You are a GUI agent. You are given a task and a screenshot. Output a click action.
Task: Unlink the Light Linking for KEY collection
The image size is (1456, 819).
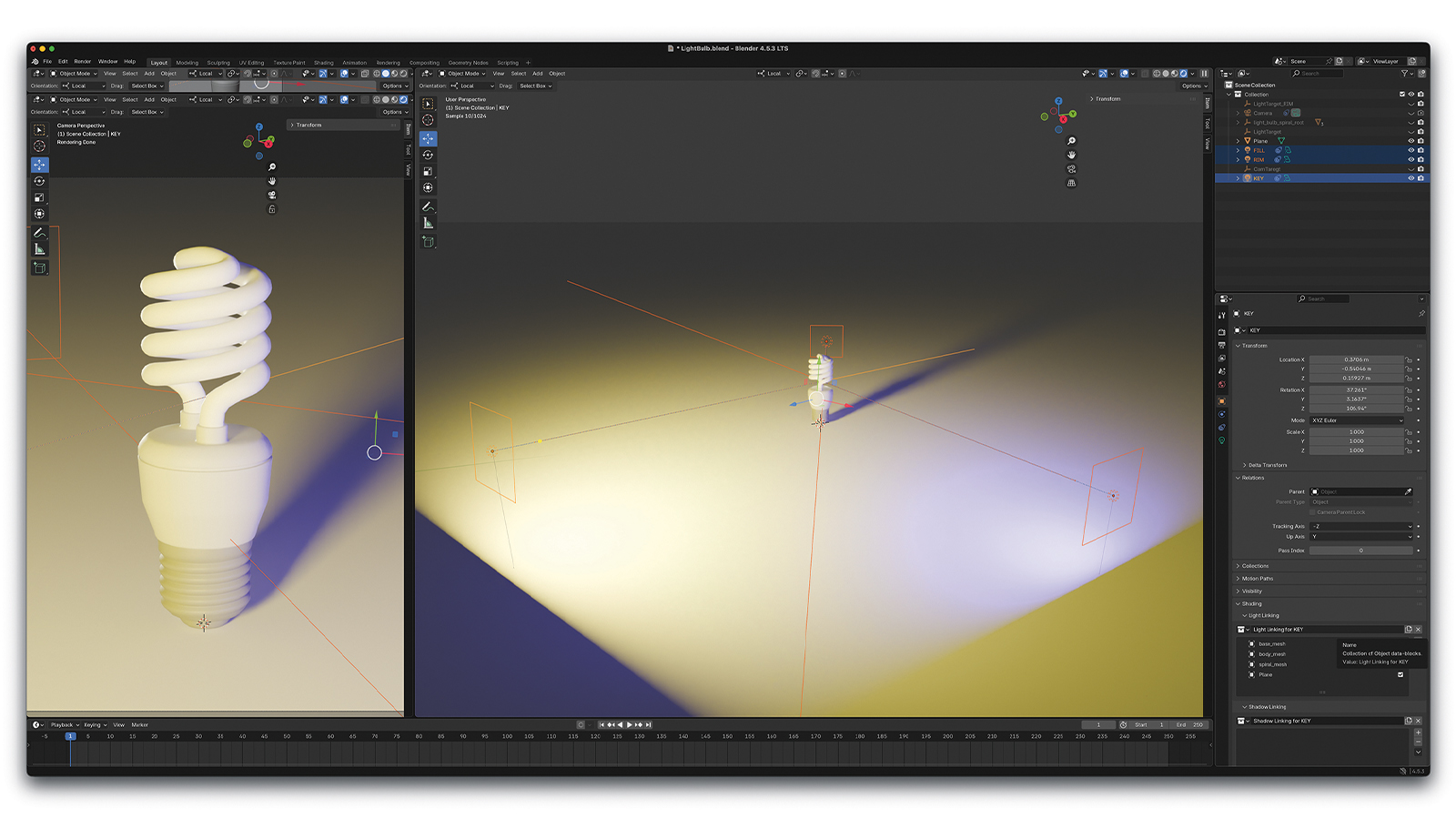[x=1418, y=629]
